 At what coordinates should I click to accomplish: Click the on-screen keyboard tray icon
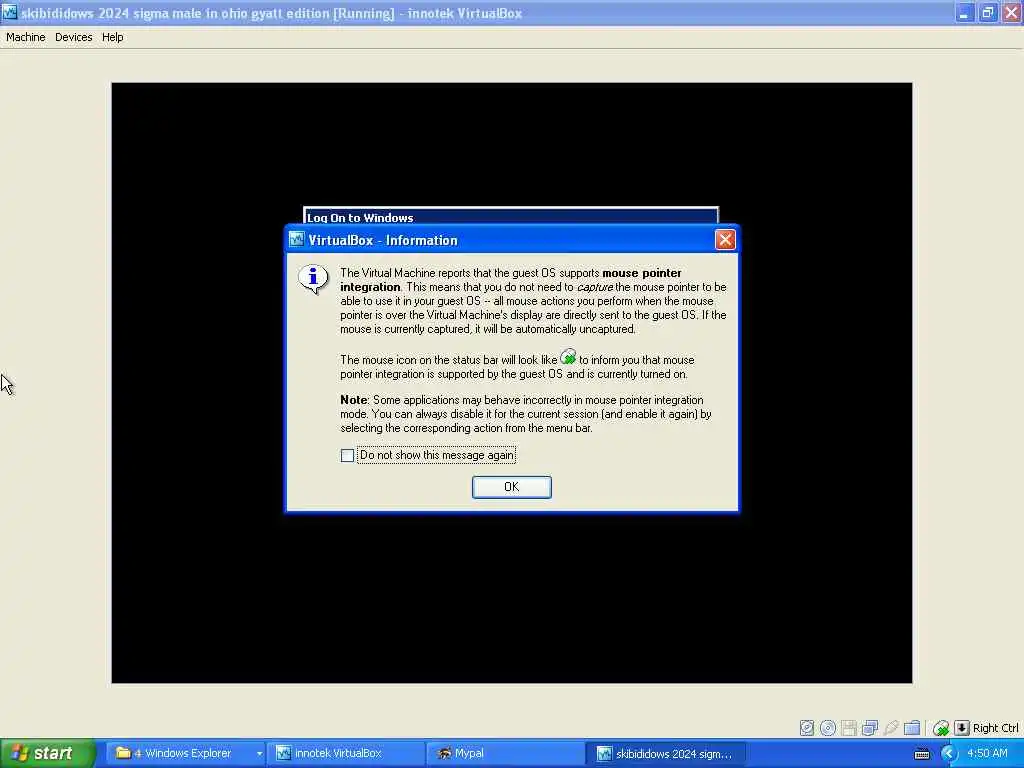[921, 754]
